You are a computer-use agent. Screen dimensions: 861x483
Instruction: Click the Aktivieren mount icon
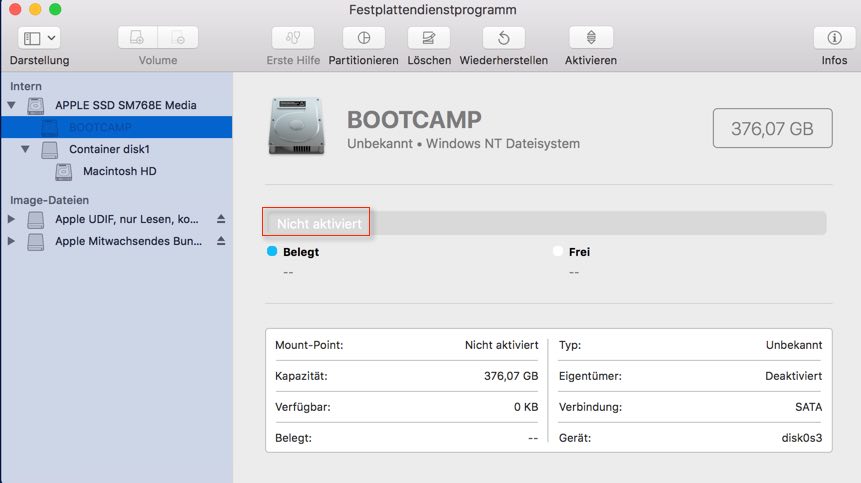(590, 38)
